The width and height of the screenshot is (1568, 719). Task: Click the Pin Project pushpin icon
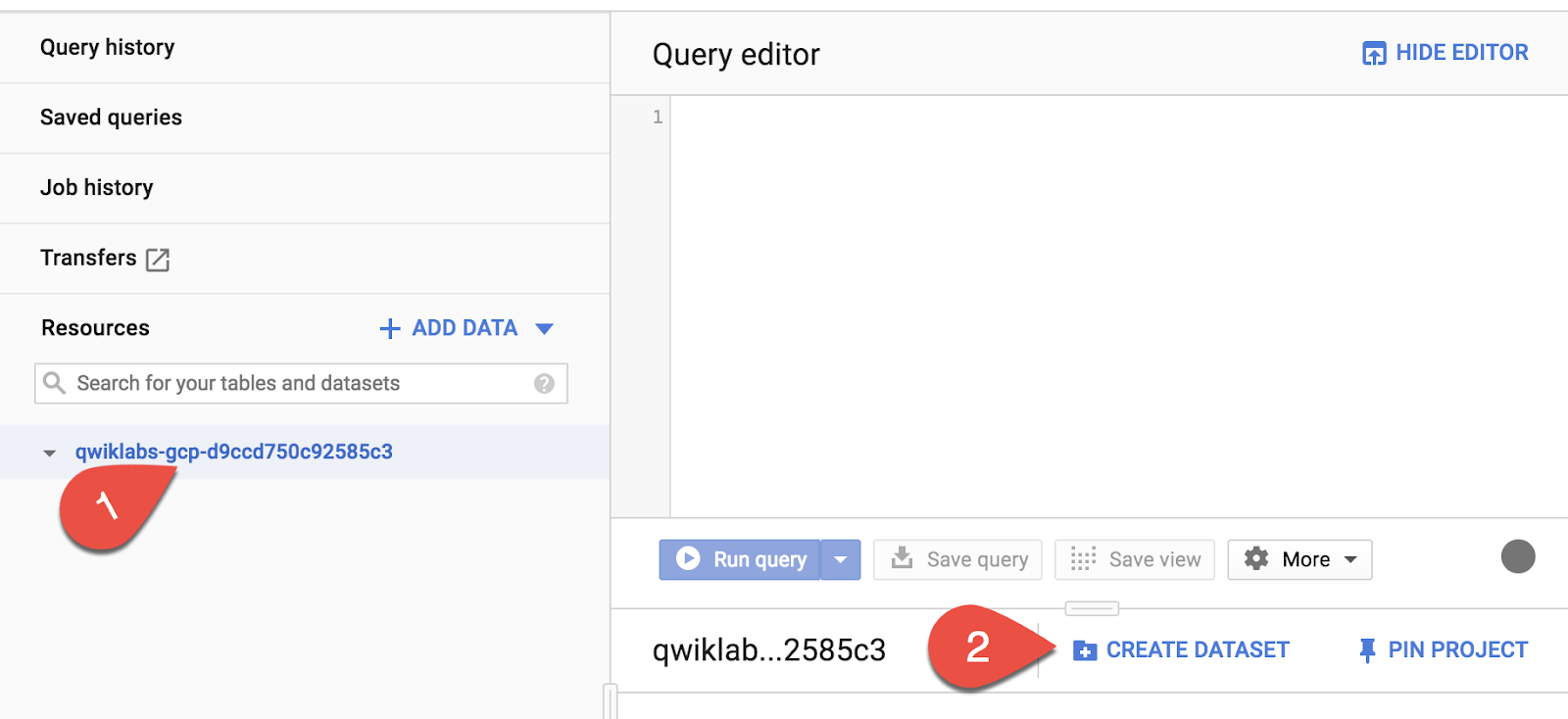(1367, 650)
